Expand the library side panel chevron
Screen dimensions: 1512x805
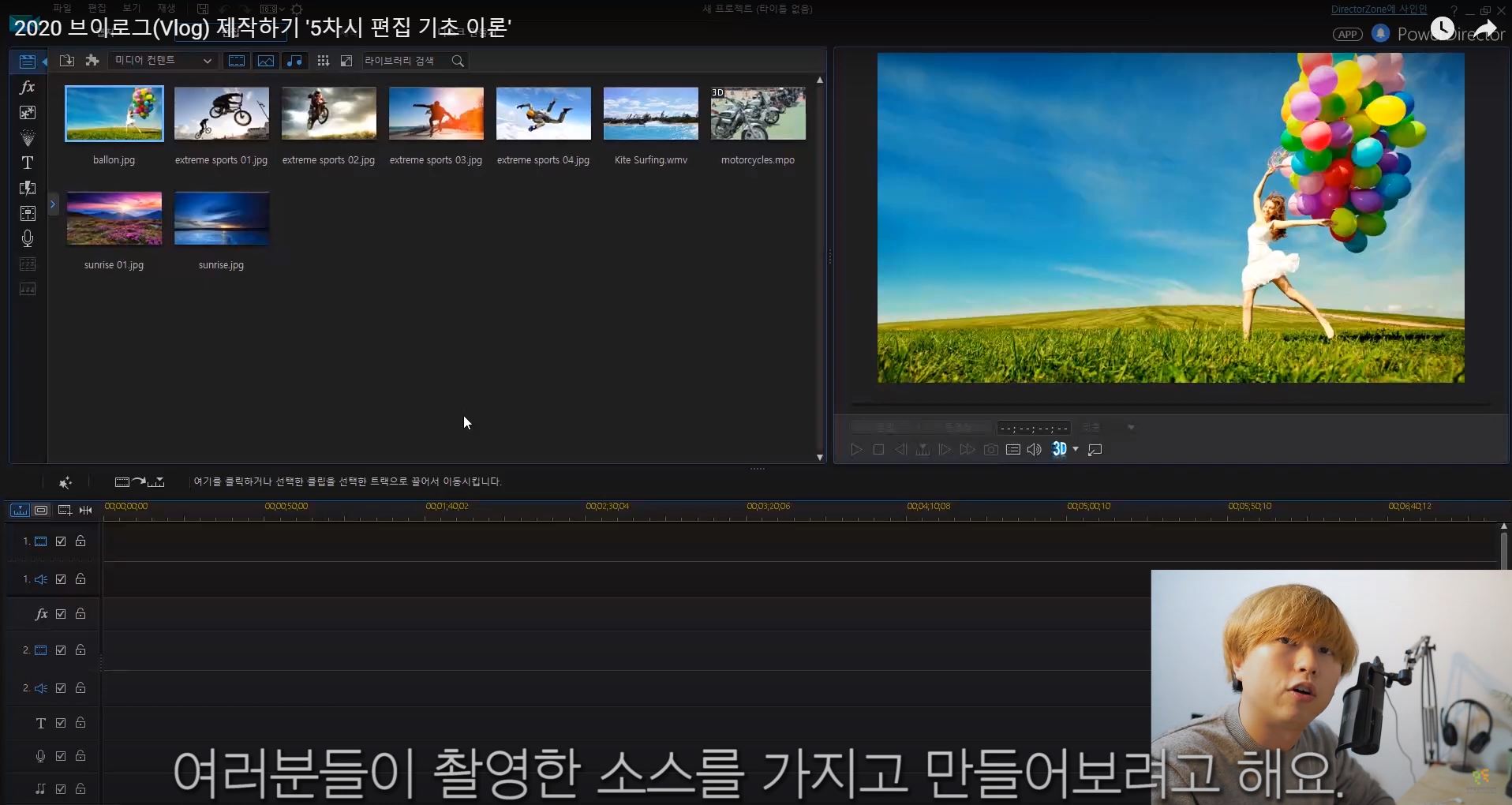point(53,204)
